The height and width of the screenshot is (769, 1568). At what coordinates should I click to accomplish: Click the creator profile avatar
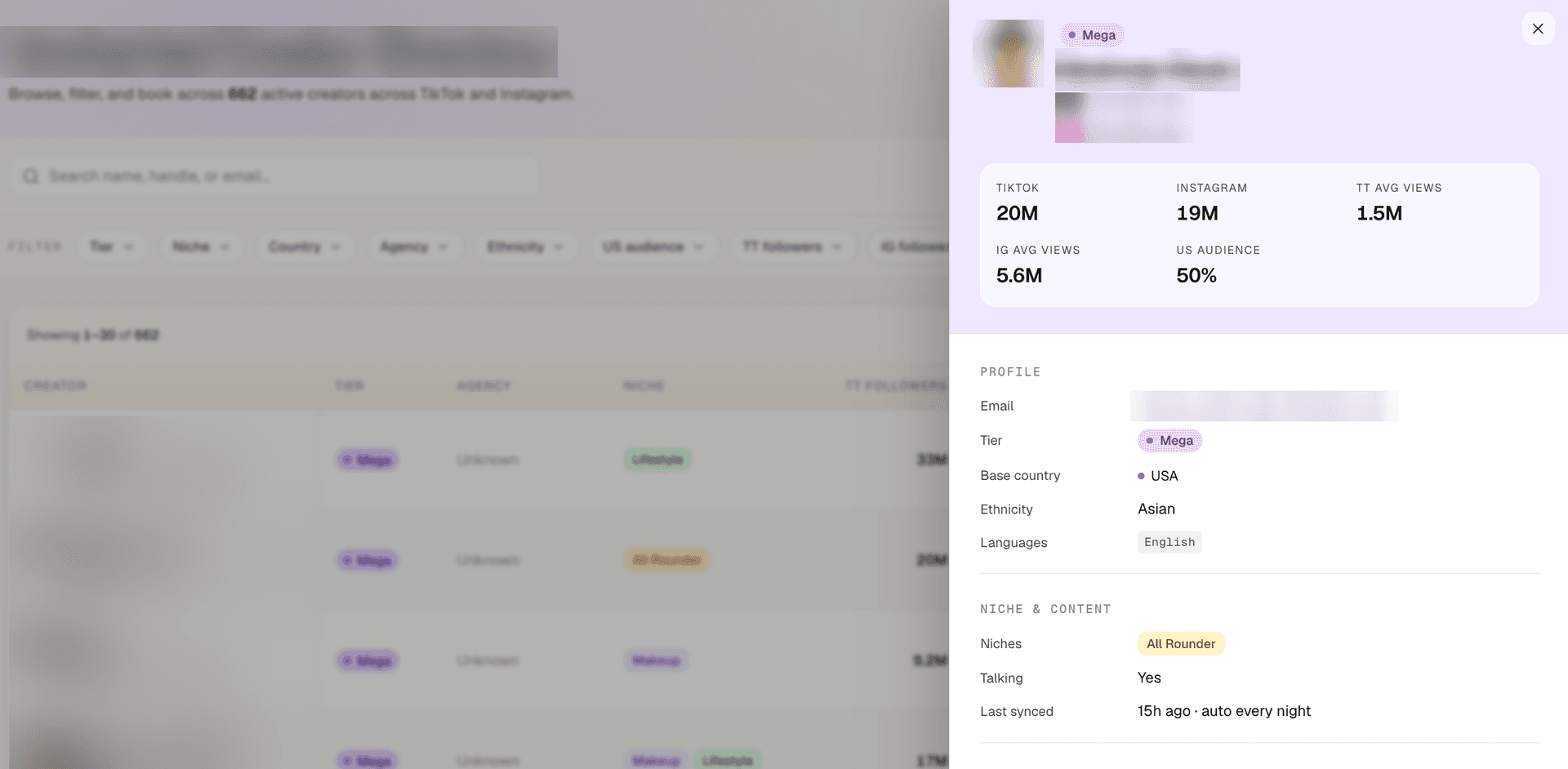pos(1009,54)
